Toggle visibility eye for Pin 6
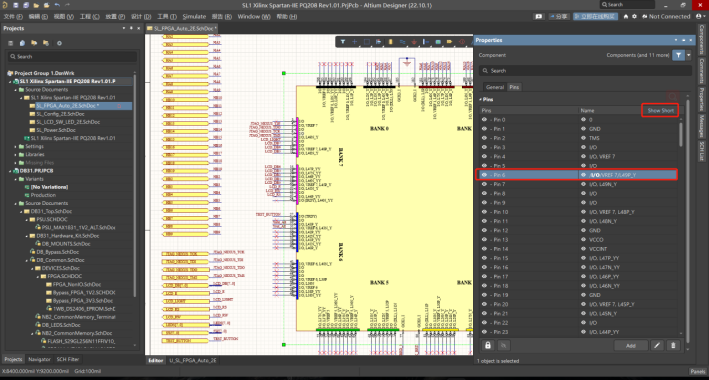This screenshot has height=380, width=709. [484, 175]
